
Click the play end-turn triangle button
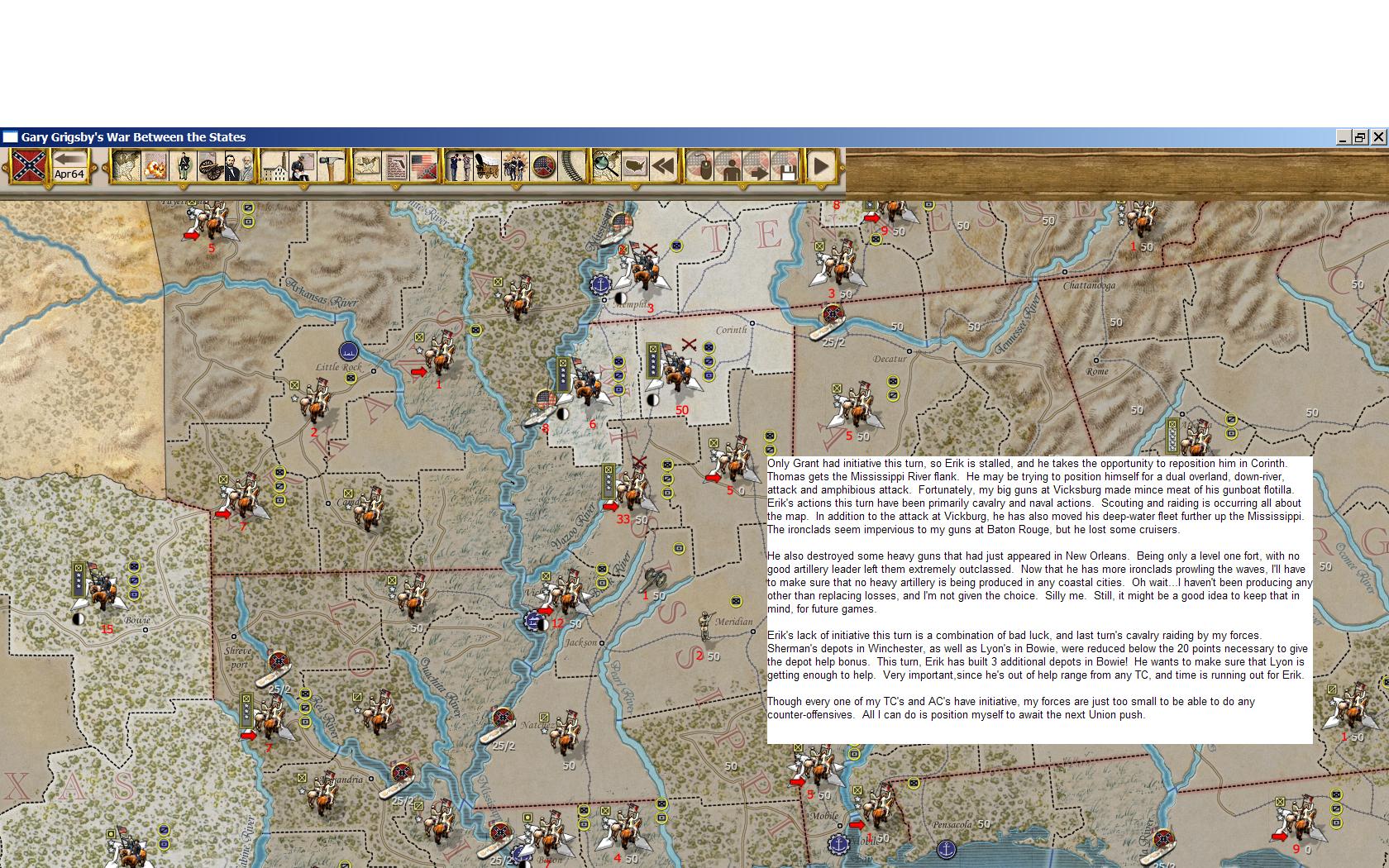tap(820, 165)
